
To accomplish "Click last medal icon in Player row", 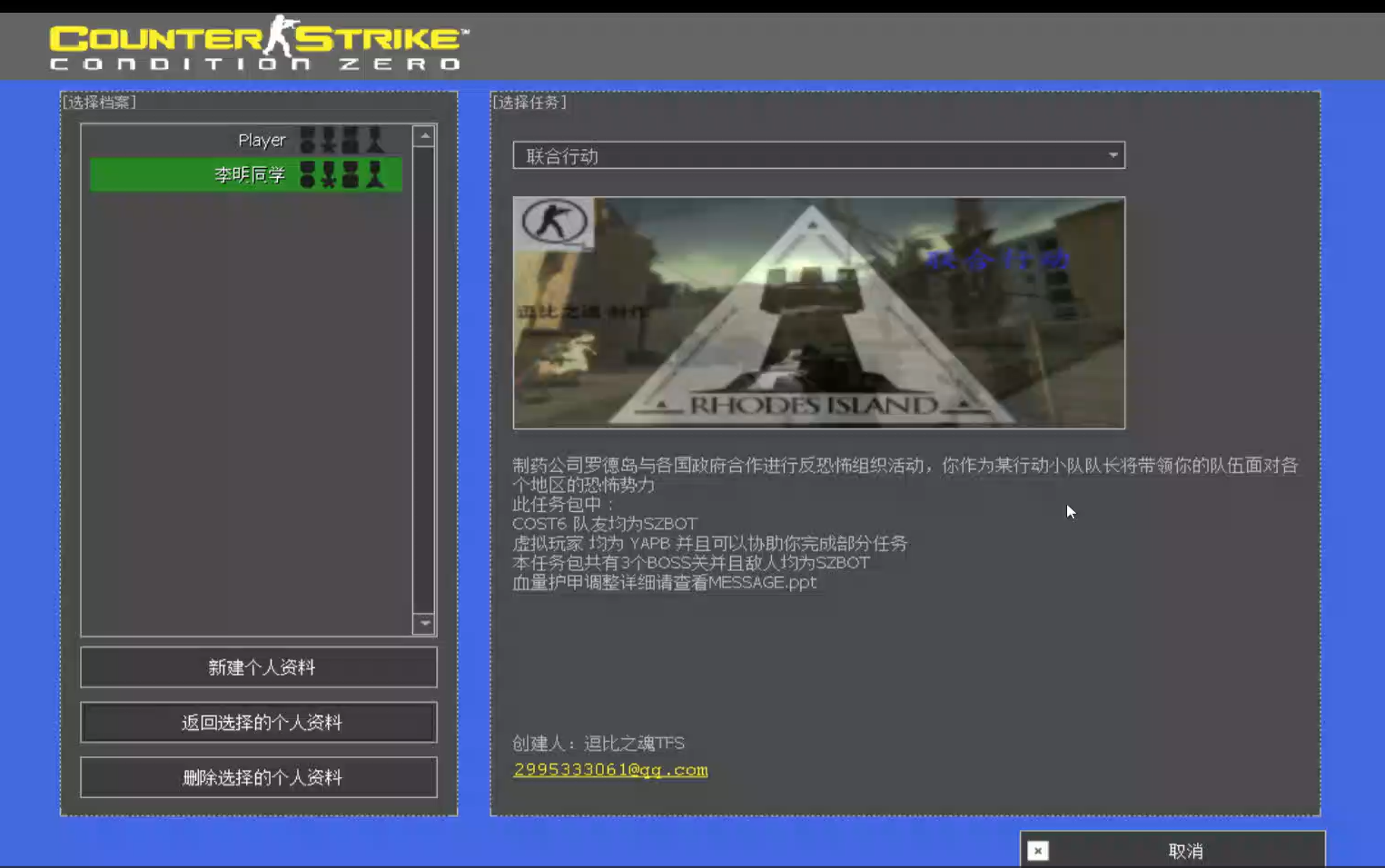I will [375, 140].
